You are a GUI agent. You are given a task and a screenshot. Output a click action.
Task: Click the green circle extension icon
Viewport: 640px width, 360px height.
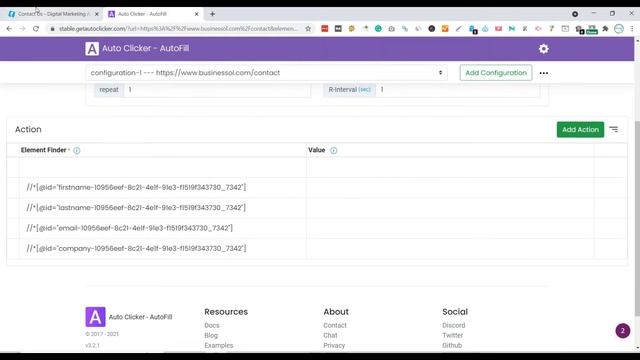(378, 29)
